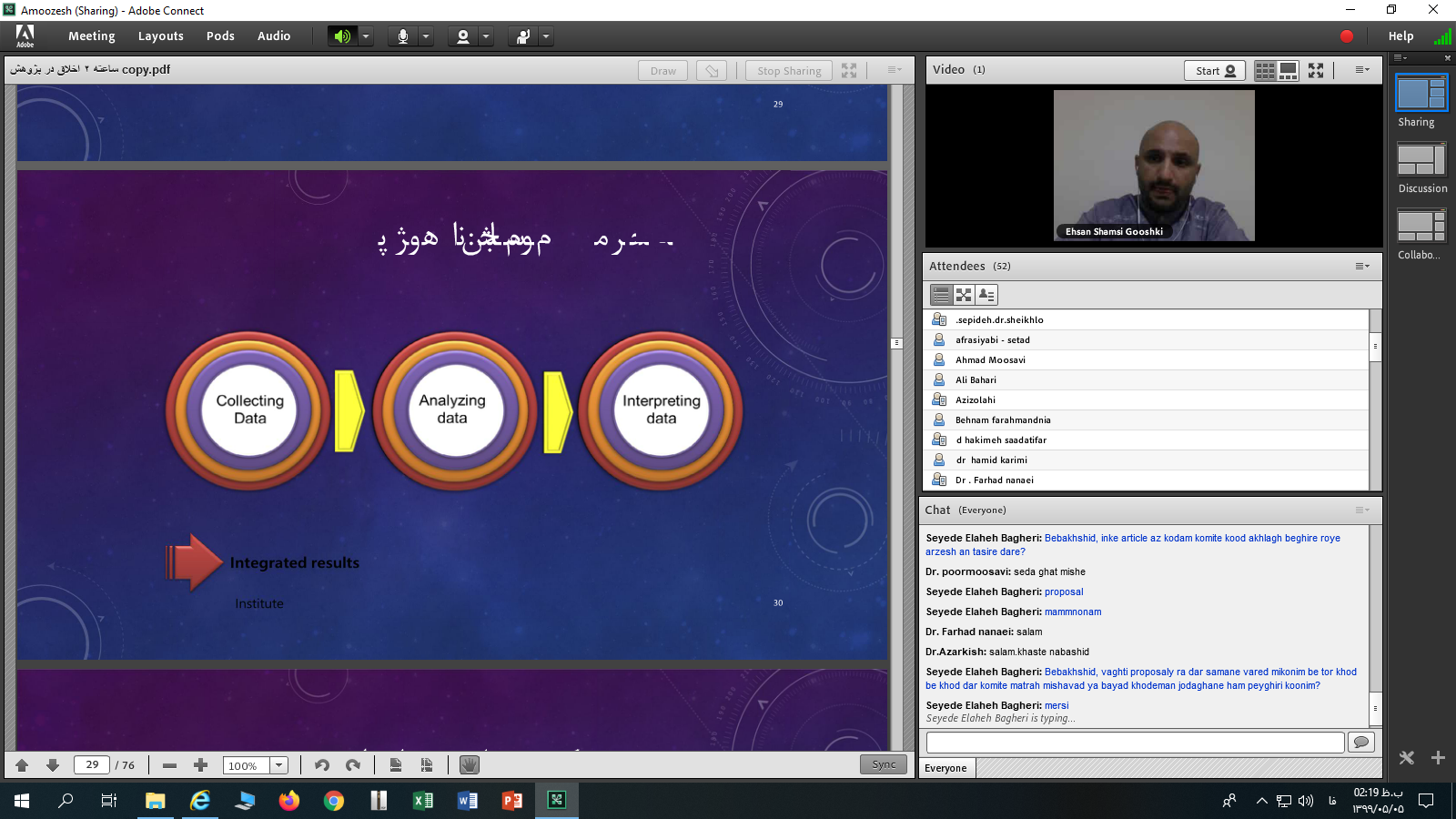Open the zoom level 100% dropdown

point(279,765)
